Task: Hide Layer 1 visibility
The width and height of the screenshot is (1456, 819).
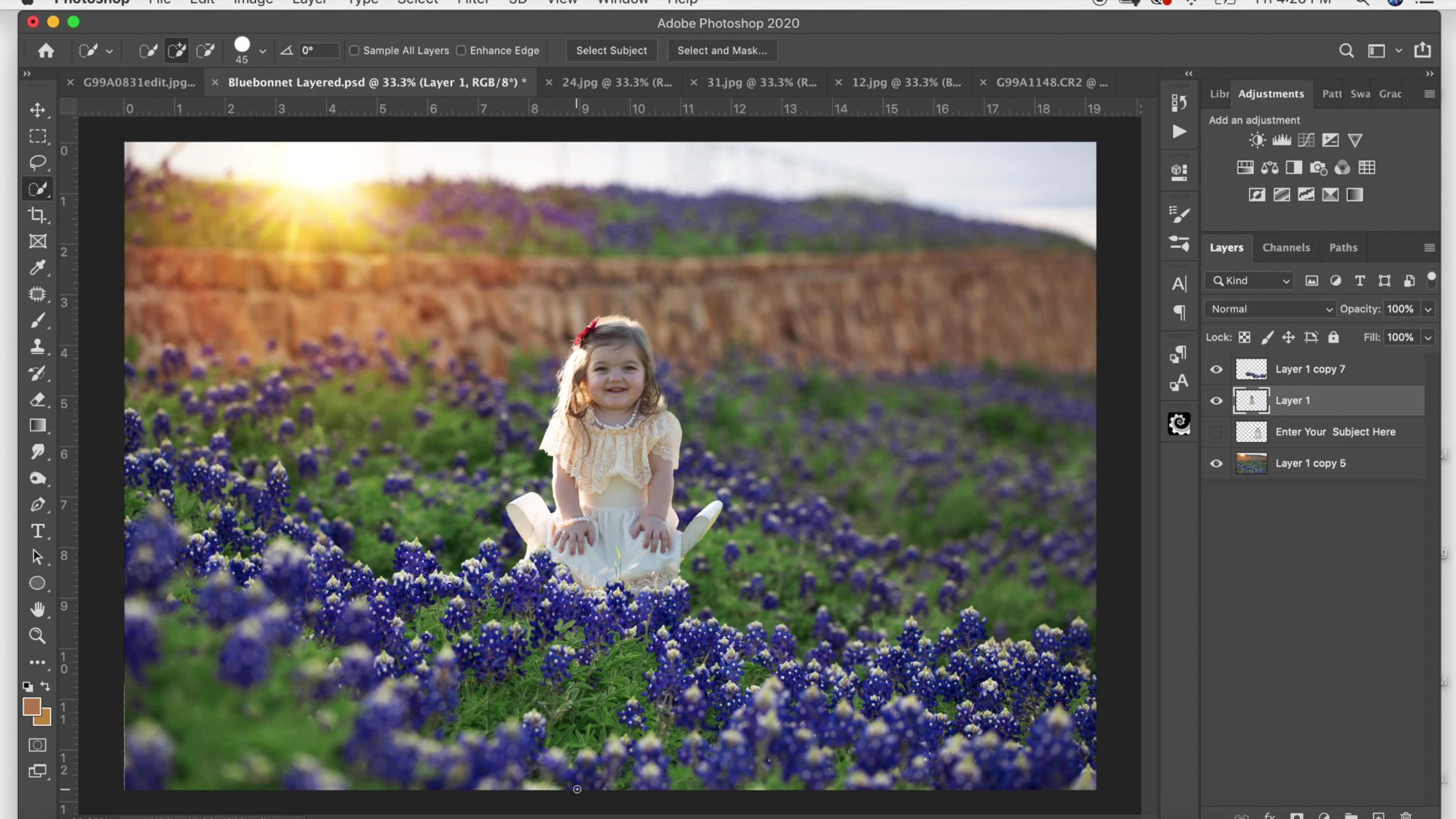Action: pyautogui.click(x=1216, y=401)
